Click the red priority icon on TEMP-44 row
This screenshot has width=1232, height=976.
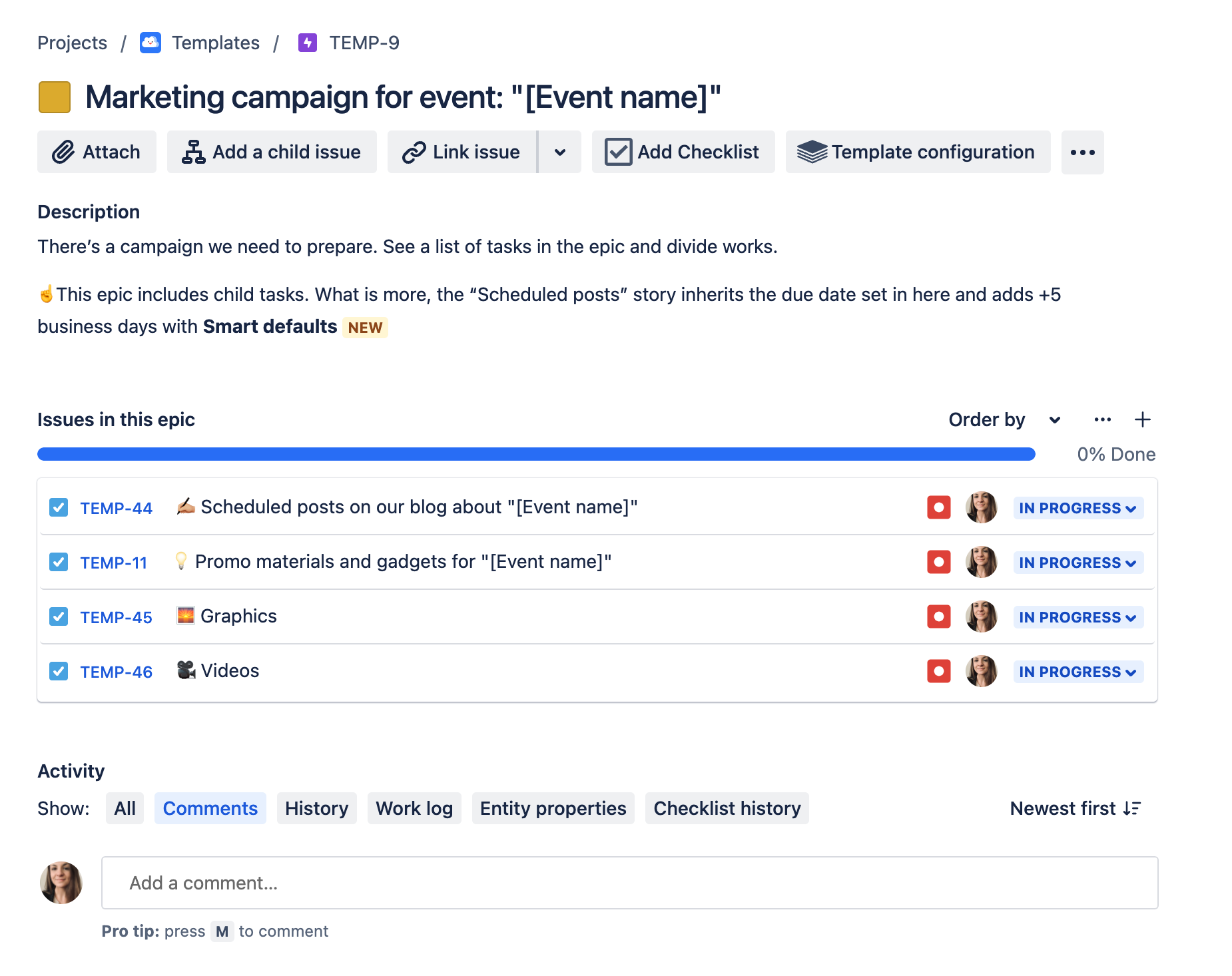click(x=939, y=507)
